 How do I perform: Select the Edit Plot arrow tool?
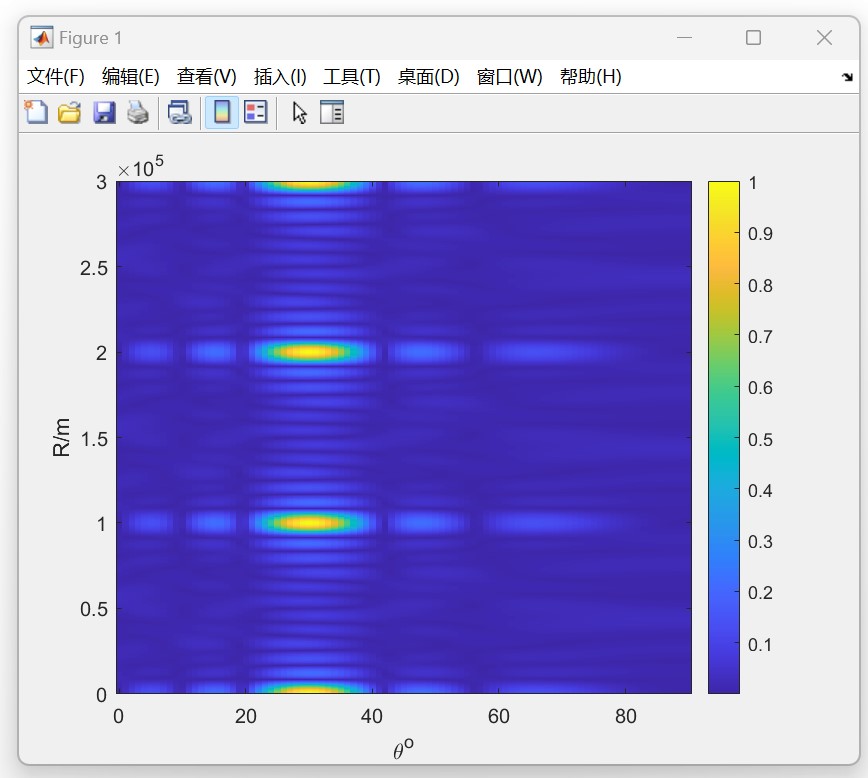pos(299,113)
